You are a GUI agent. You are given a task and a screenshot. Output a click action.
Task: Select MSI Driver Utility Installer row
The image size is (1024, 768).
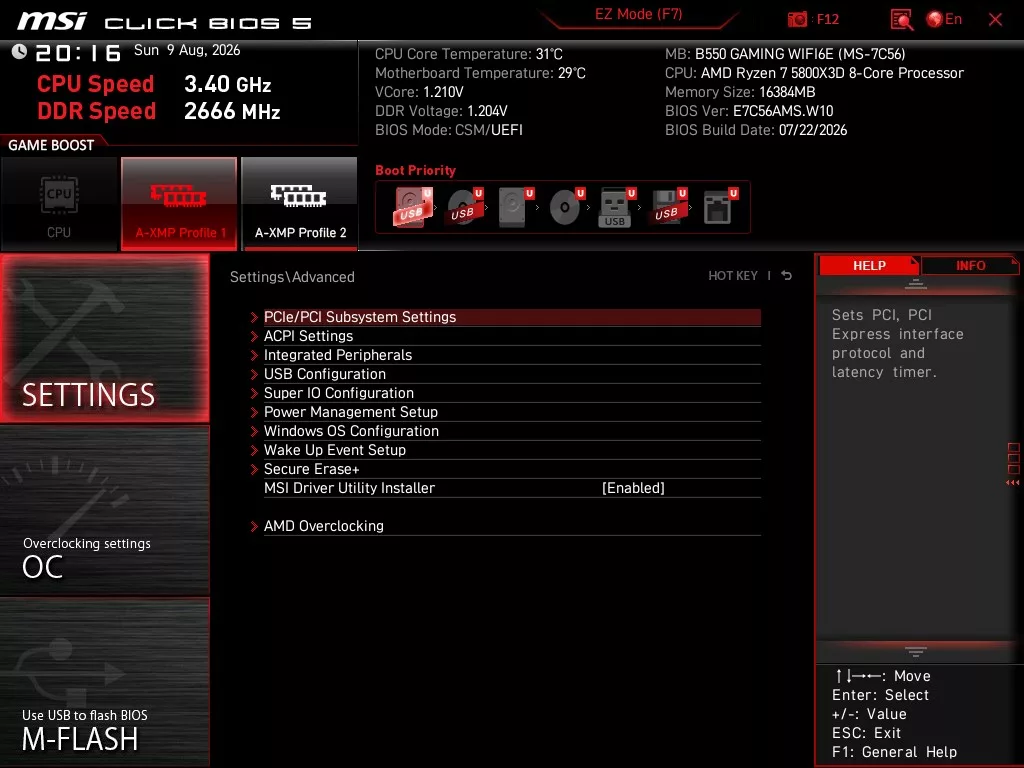tap(512, 488)
